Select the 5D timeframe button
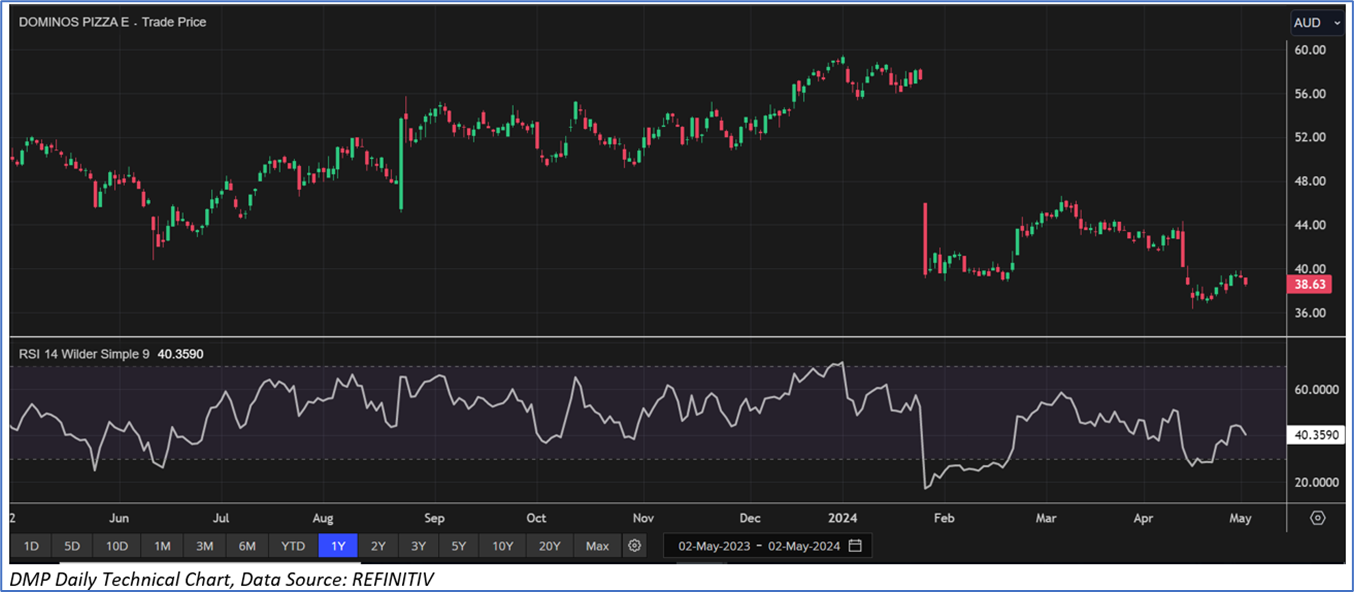 click(x=72, y=546)
